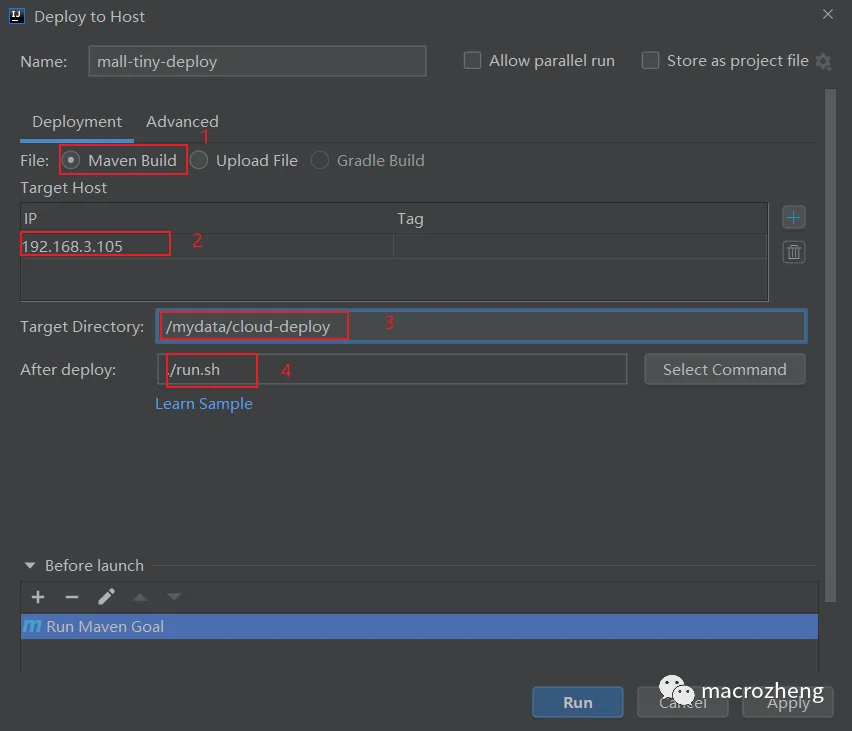
Task: Switch to the Deployment tab
Action: (x=77, y=122)
